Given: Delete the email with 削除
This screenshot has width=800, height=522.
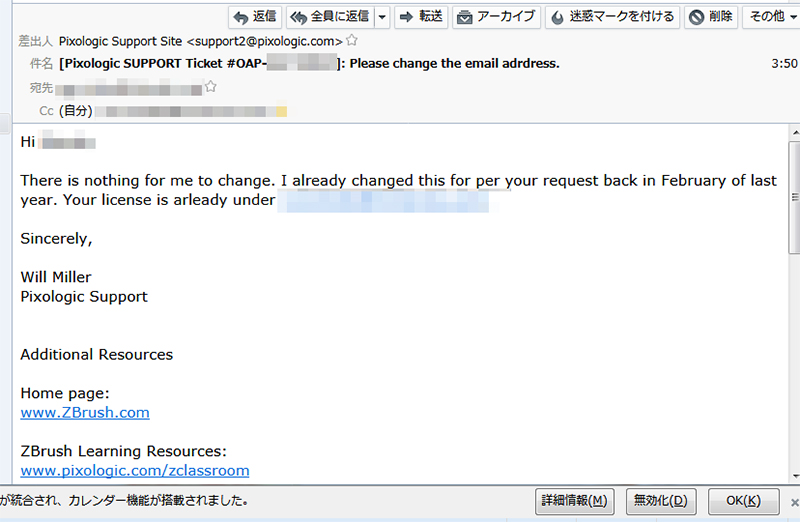Looking at the screenshot, I should click(712, 16).
